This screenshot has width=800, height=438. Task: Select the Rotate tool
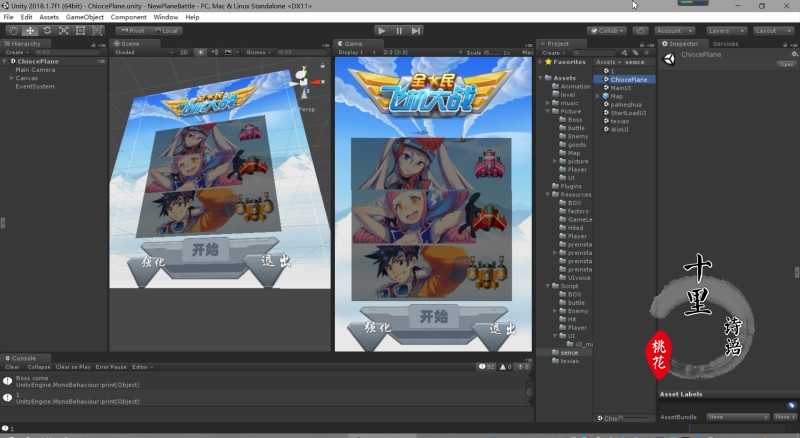tap(47, 31)
